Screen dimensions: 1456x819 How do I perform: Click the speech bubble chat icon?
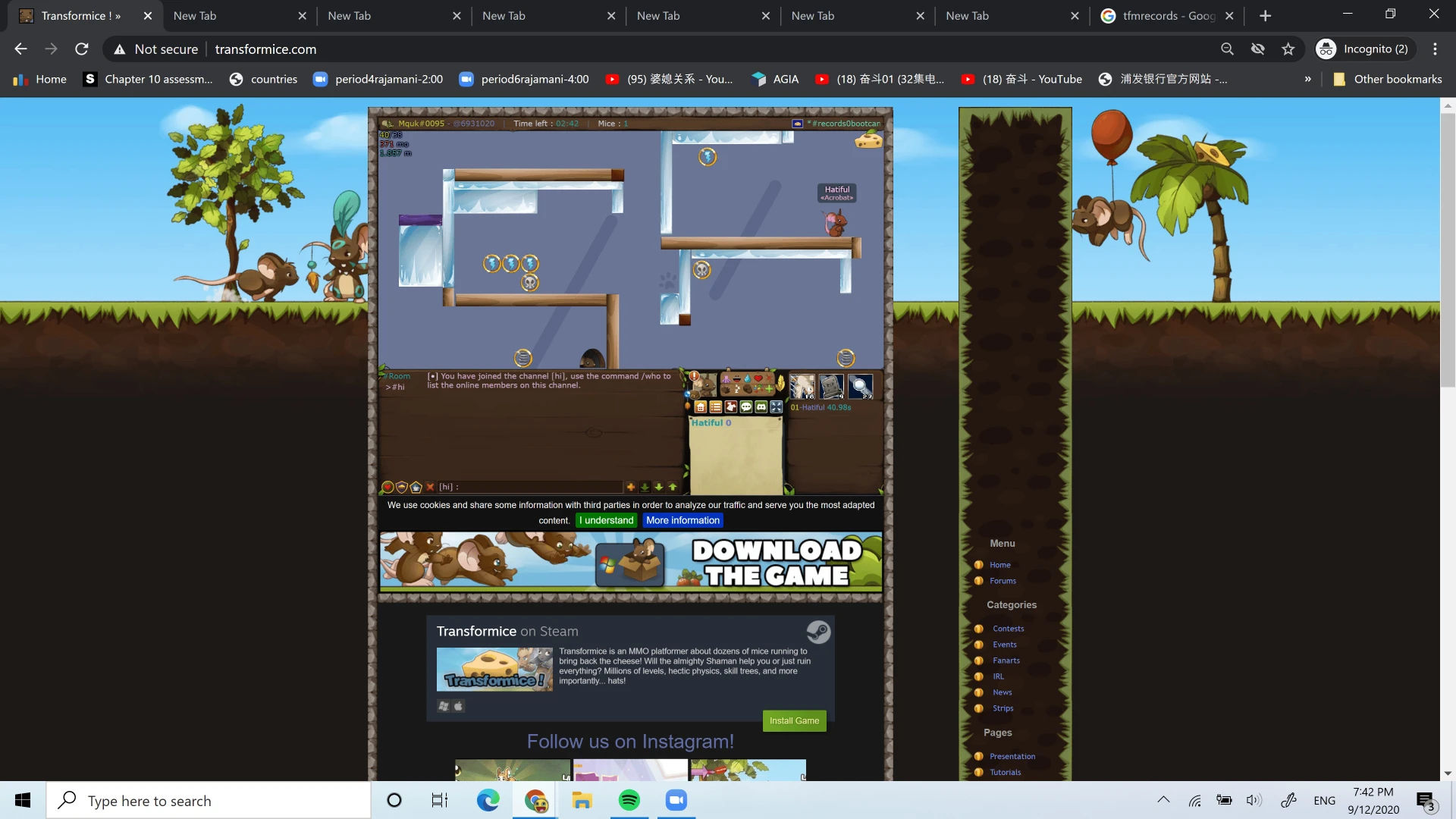746,407
